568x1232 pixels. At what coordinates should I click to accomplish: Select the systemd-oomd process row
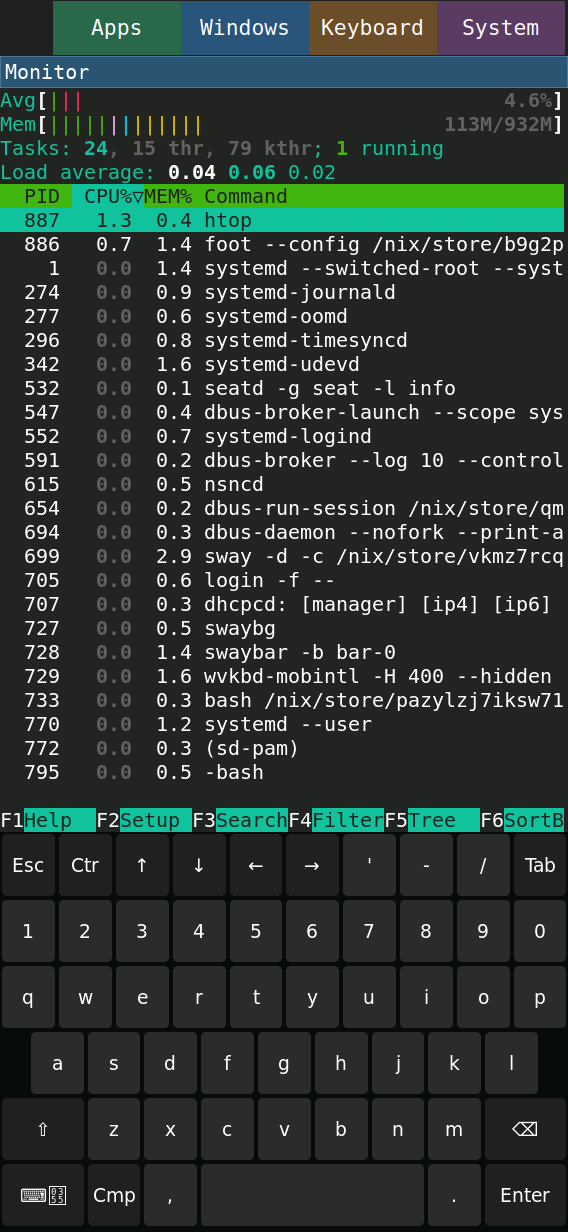(282, 316)
